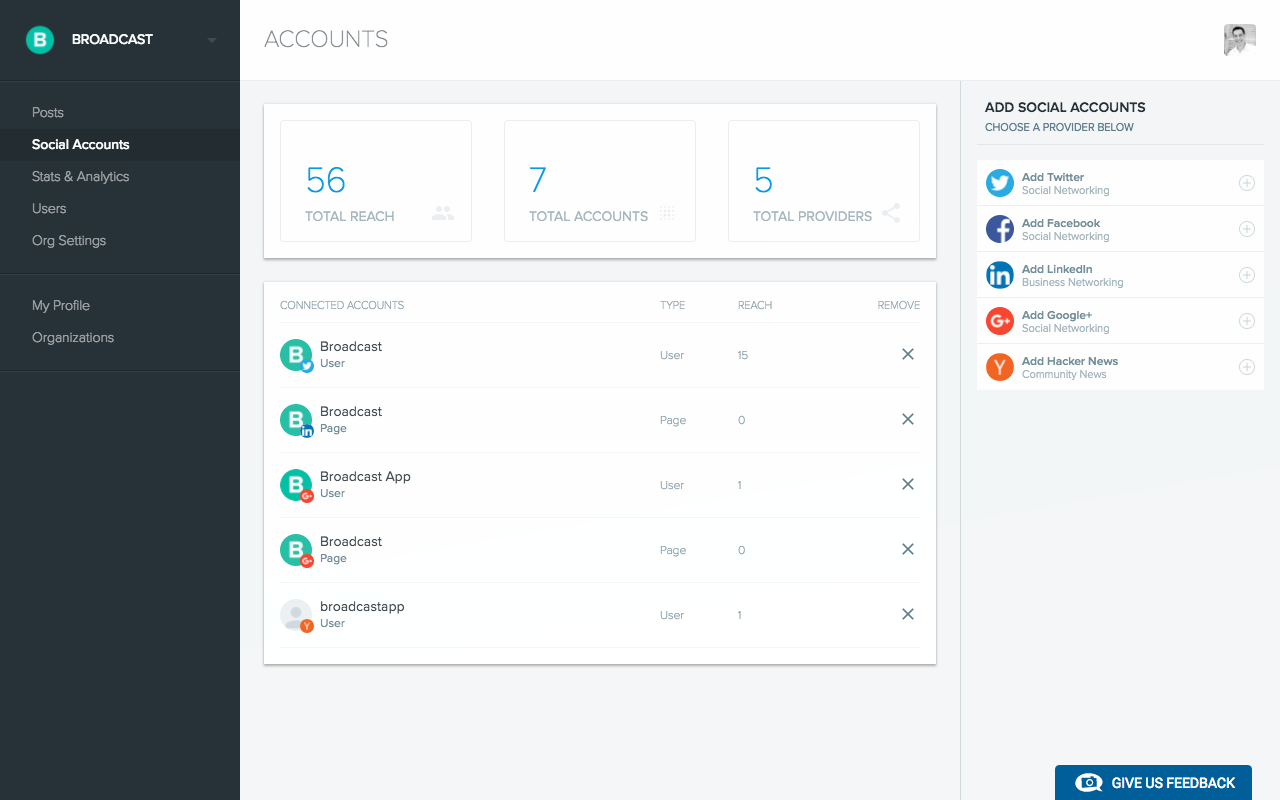This screenshot has height=800, width=1280.
Task: Click the Give Us Feedback button
Action: 1153,783
